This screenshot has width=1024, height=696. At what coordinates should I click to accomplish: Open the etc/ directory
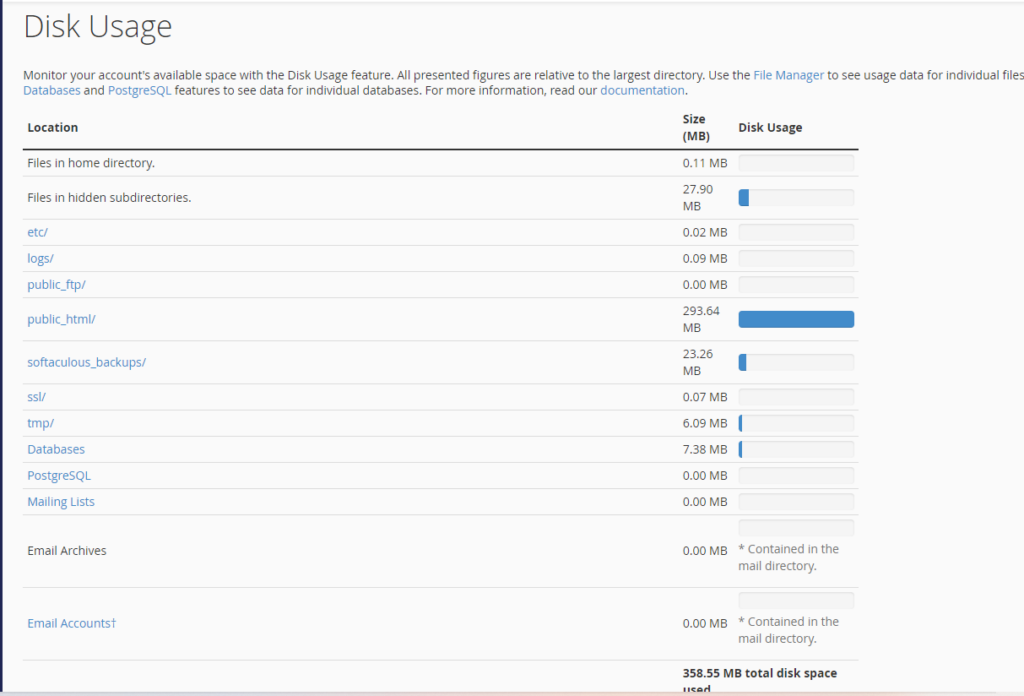pos(36,232)
